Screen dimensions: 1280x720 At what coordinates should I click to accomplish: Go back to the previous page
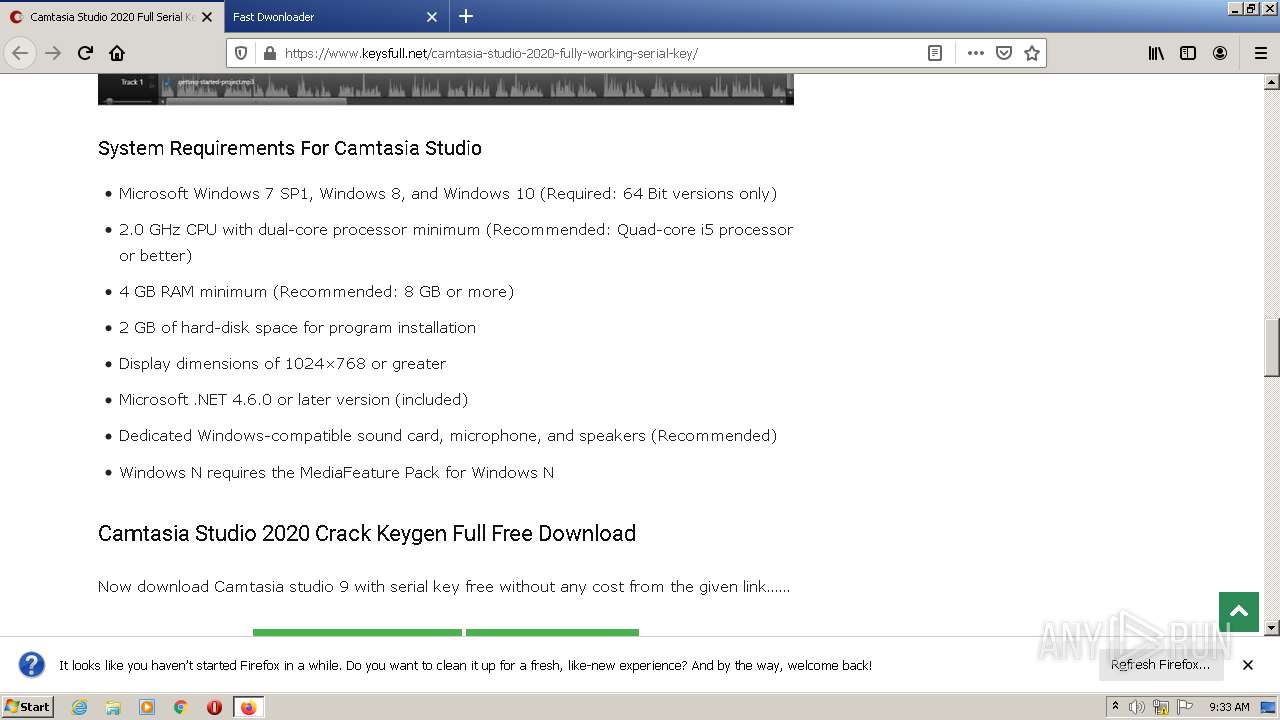[x=20, y=53]
